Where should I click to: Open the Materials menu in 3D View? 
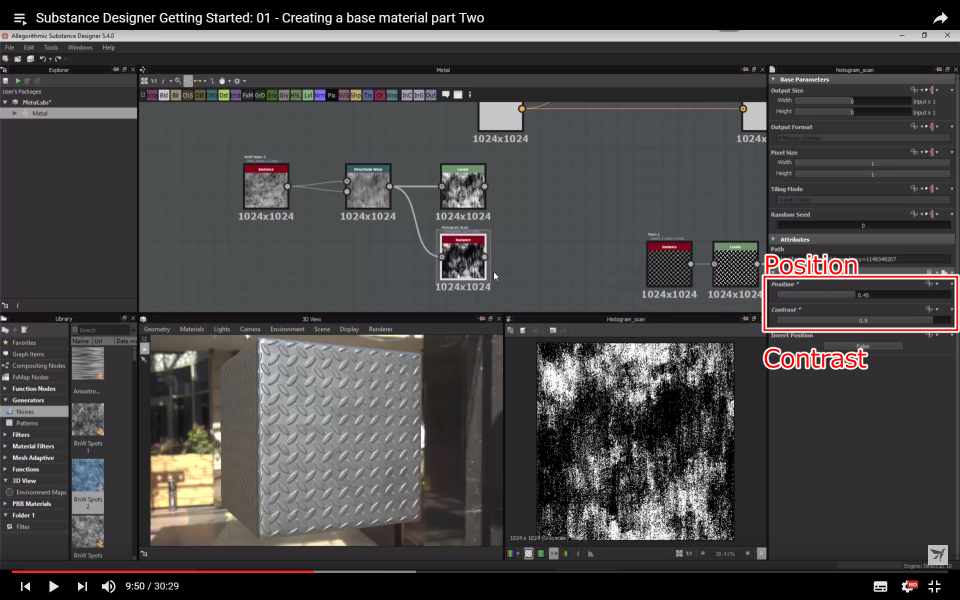pos(192,329)
